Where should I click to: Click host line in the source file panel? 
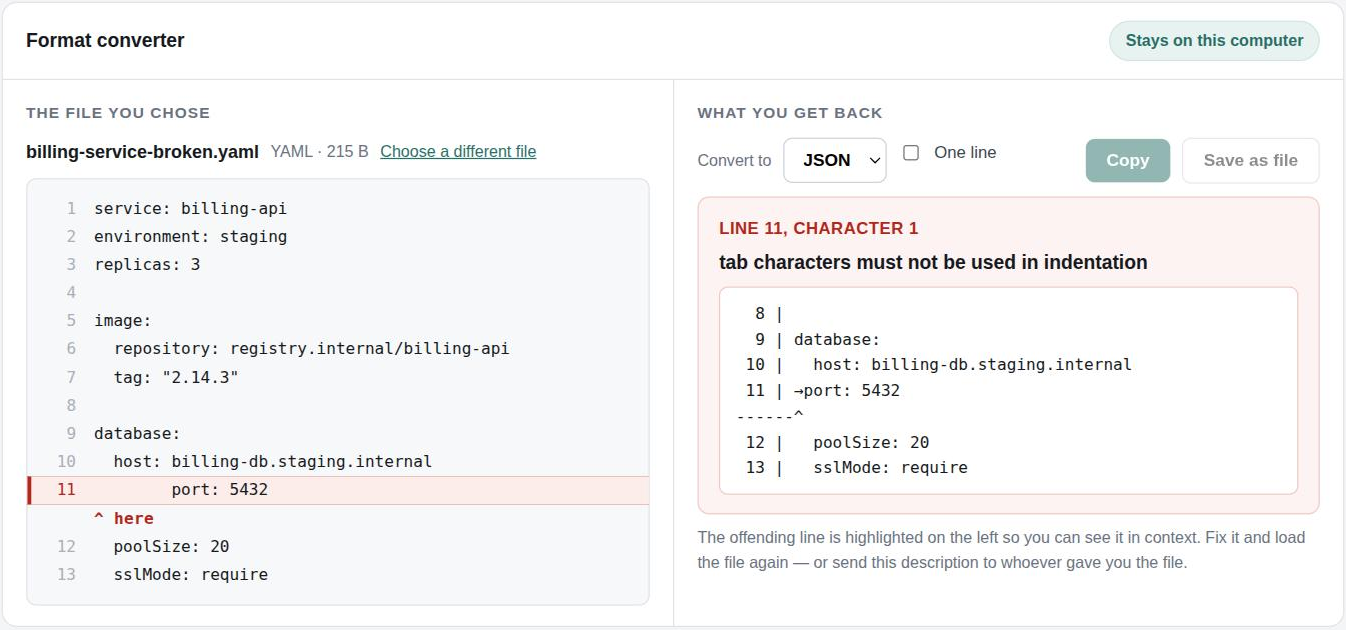click(x=272, y=462)
